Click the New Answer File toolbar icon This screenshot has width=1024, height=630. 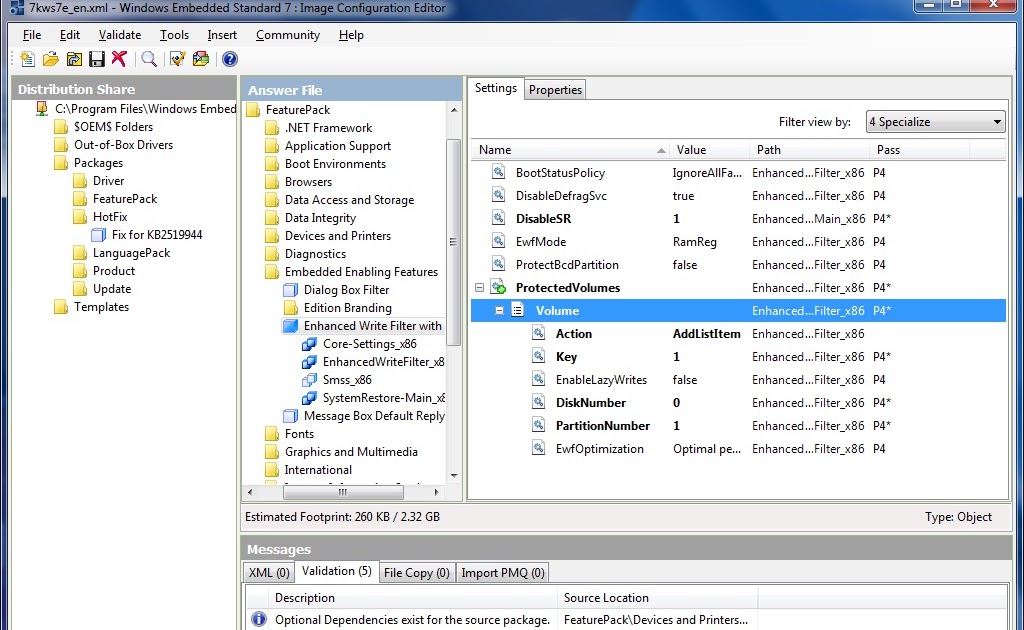(x=27, y=59)
